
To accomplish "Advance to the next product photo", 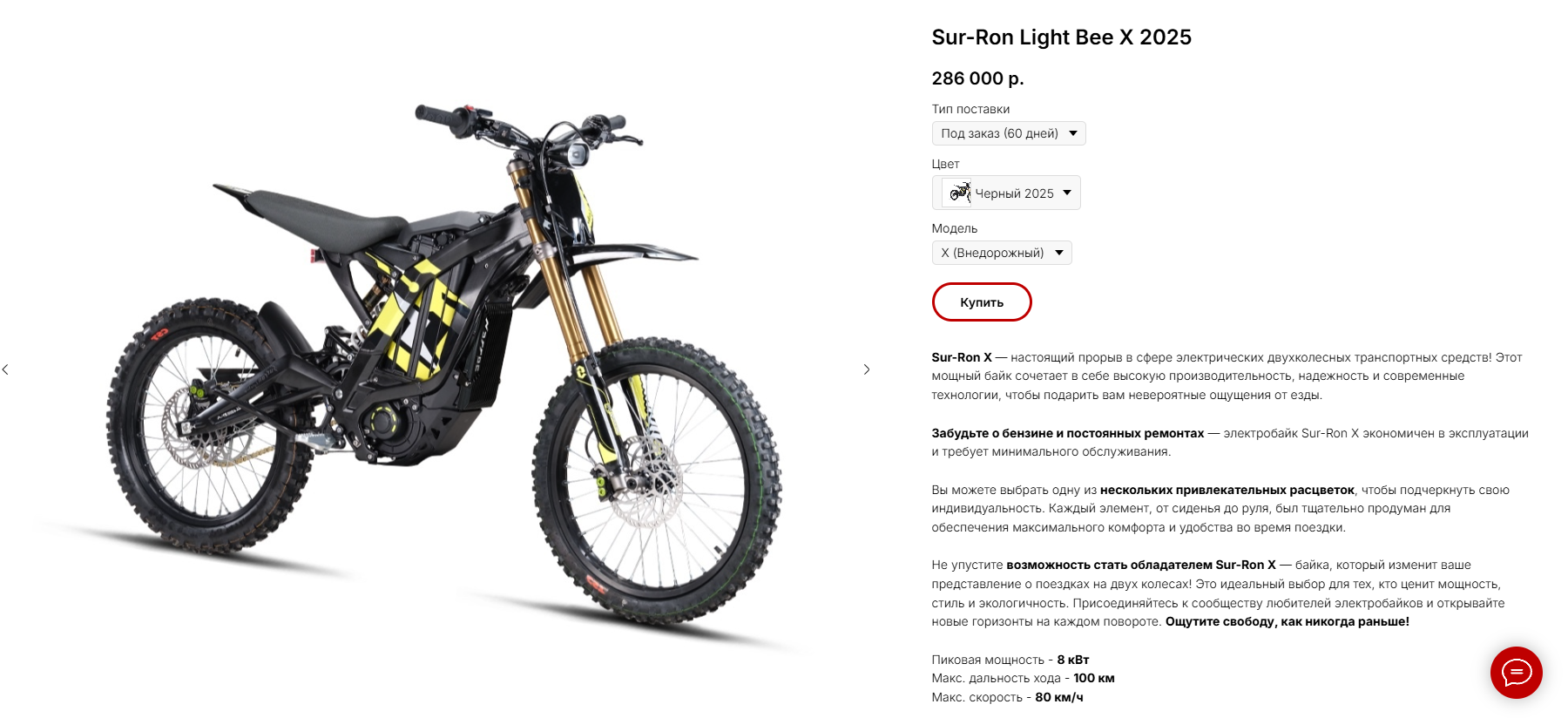I will (866, 369).
